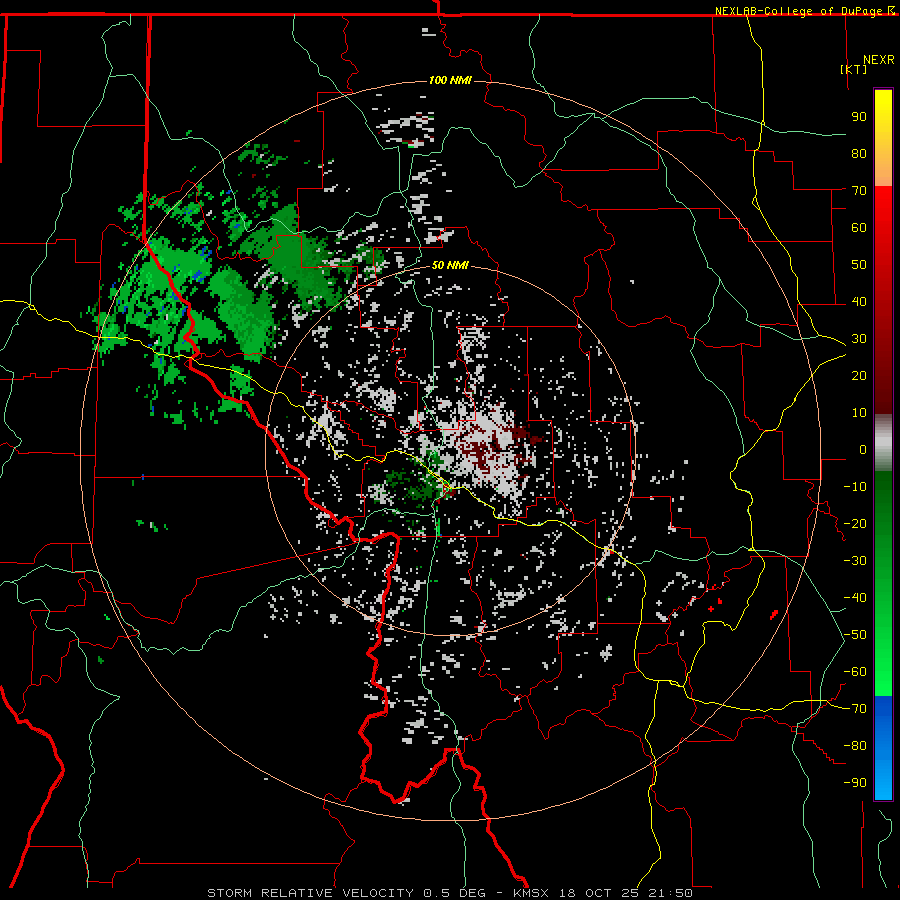
Task: Click the 90 value on velocity scale
Action: [859, 117]
